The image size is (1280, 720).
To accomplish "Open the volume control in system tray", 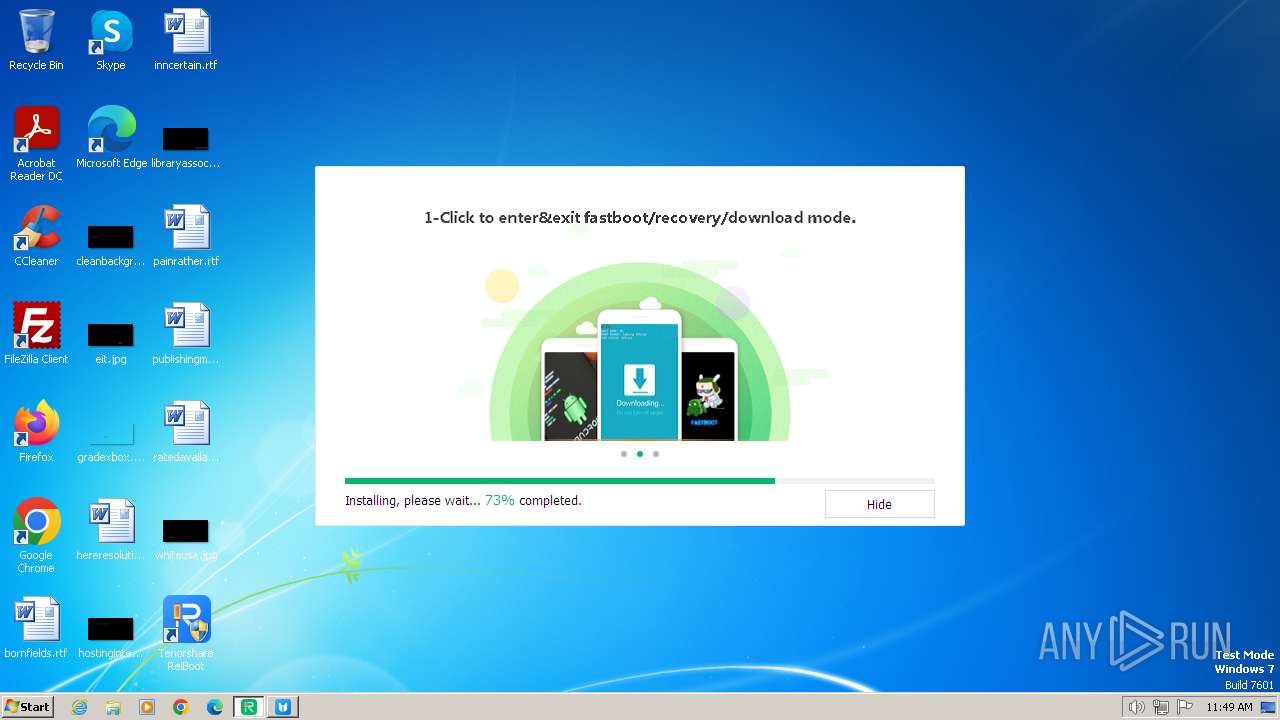I will point(1137,707).
